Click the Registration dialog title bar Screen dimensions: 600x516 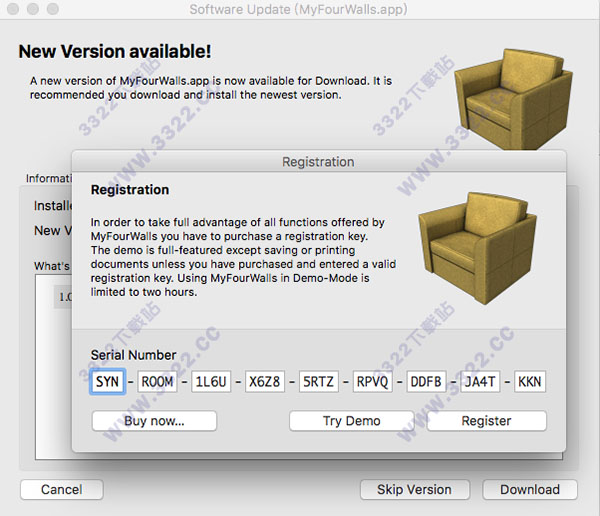point(318,162)
